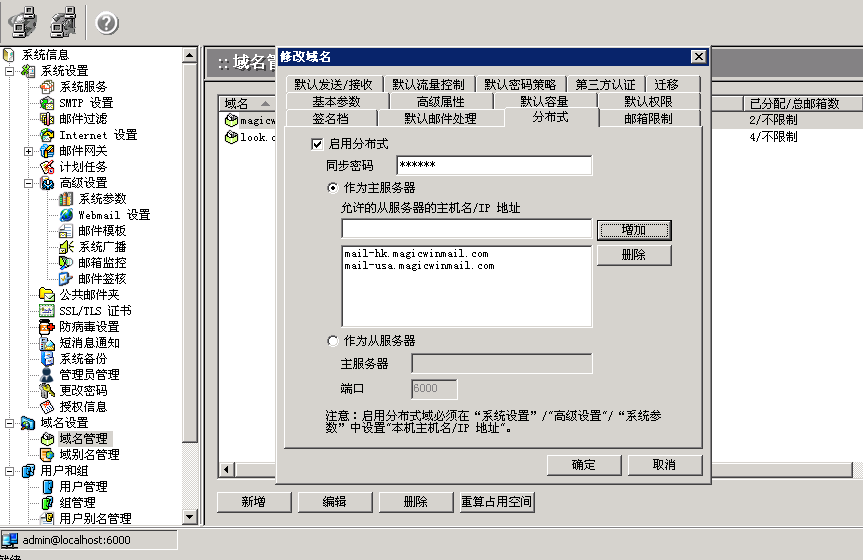Select mail-hk.magicwinmail.com in the list
This screenshot has height=560, width=863.
tap(416, 254)
